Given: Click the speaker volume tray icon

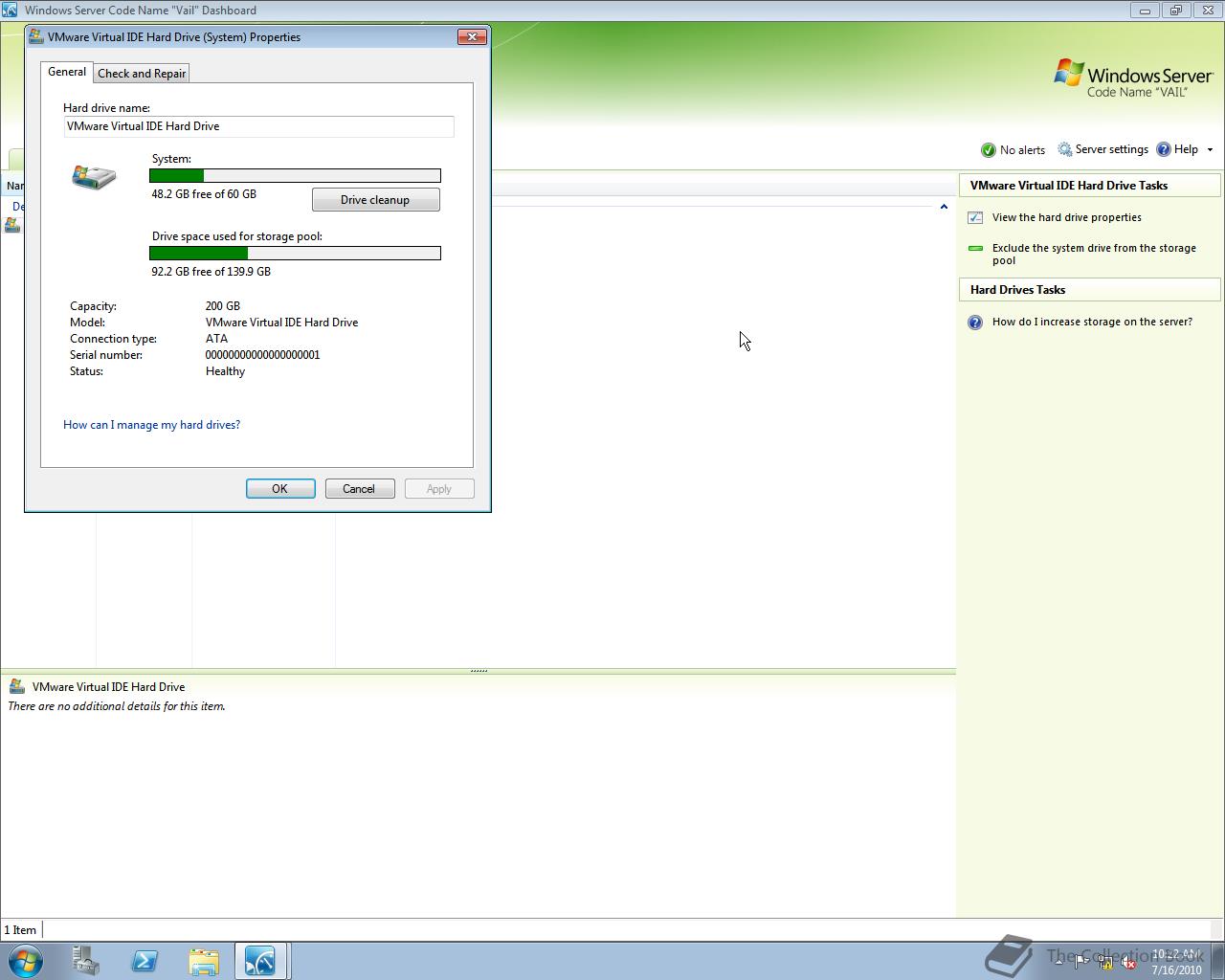Looking at the screenshot, I should pos(1128,963).
